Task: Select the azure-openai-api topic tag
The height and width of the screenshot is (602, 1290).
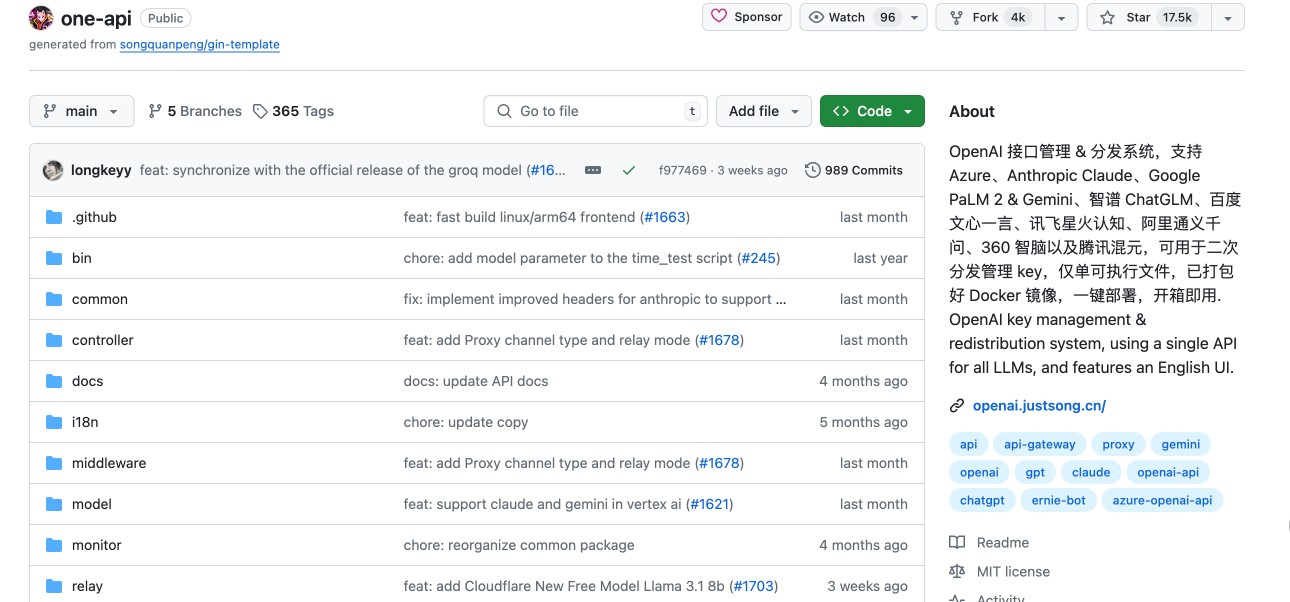Action: pos(1162,500)
